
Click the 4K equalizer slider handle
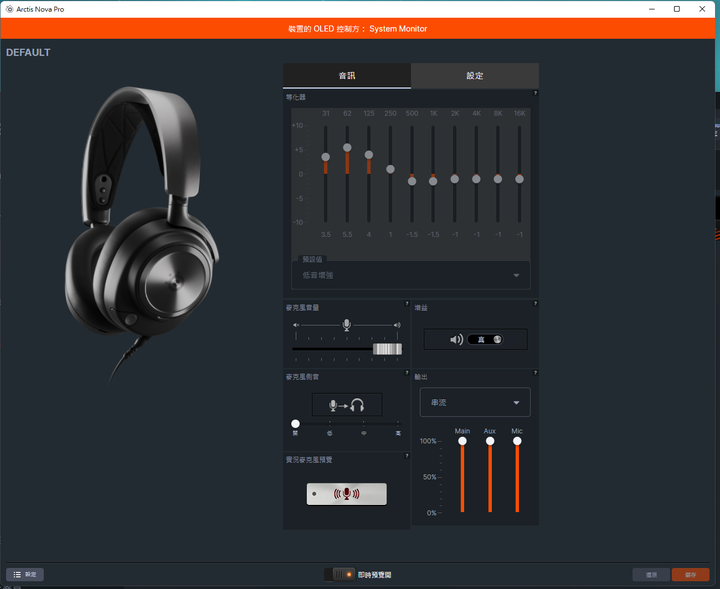[476, 179]
